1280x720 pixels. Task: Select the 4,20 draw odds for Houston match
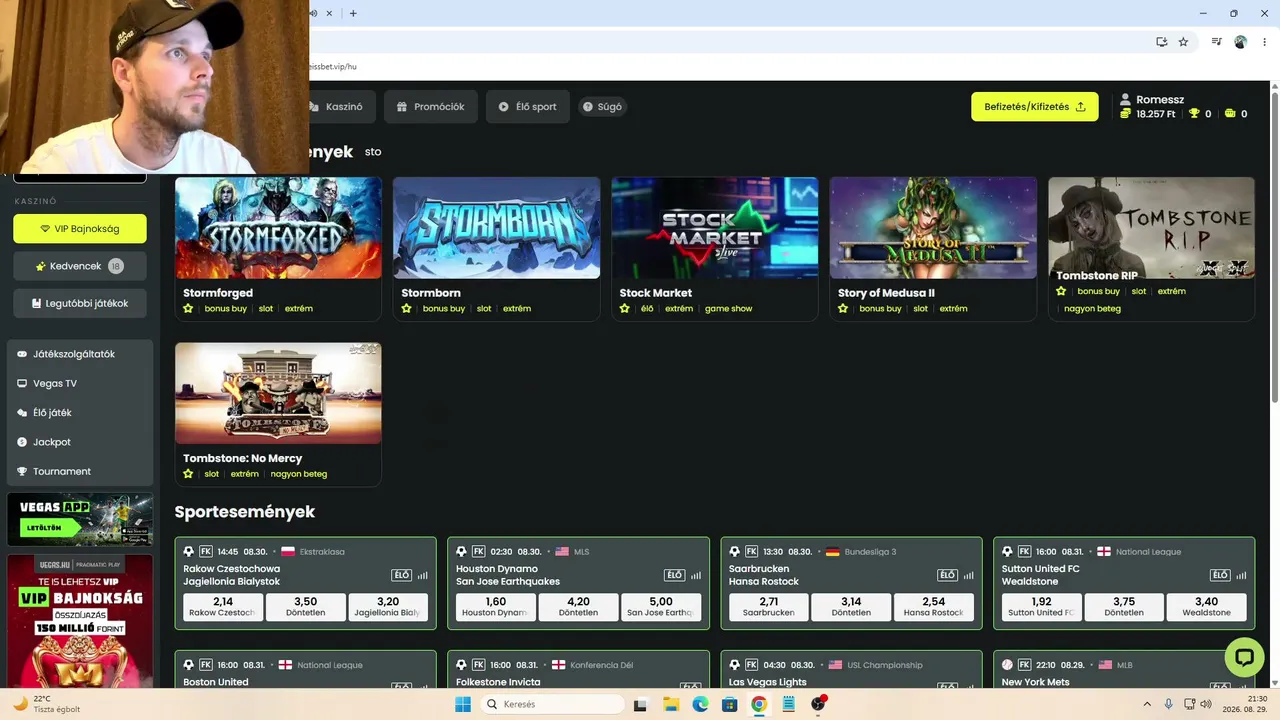point(578,607)
